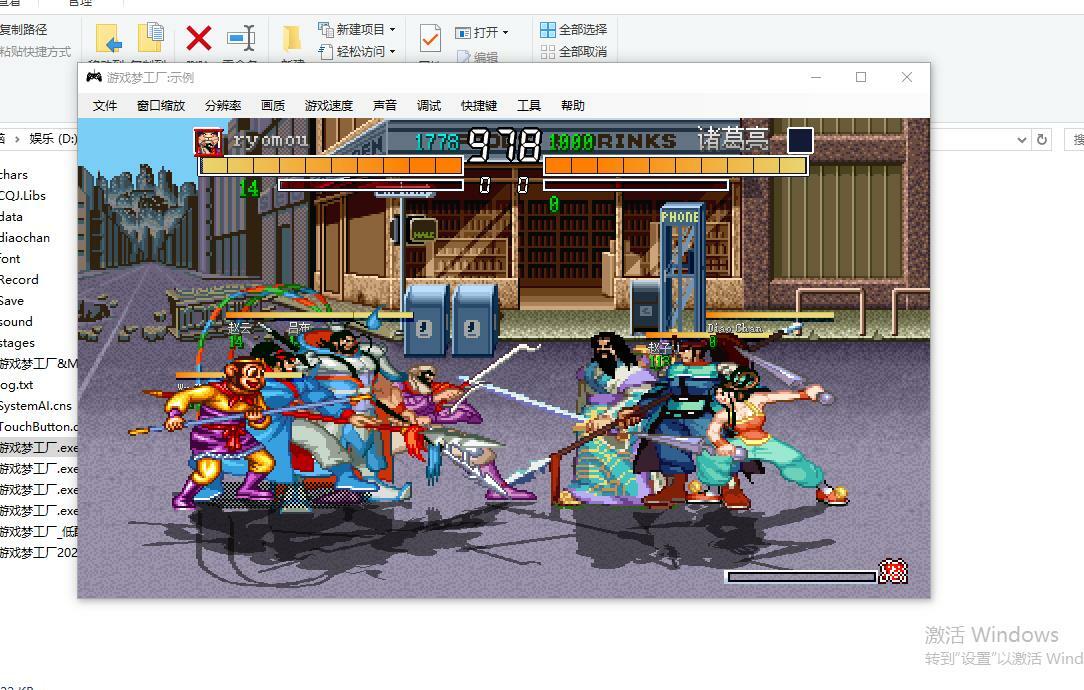This screenshot has height=690, width=1084.
Task: Click the ryomou player name label
Action: tap(270, 141)
